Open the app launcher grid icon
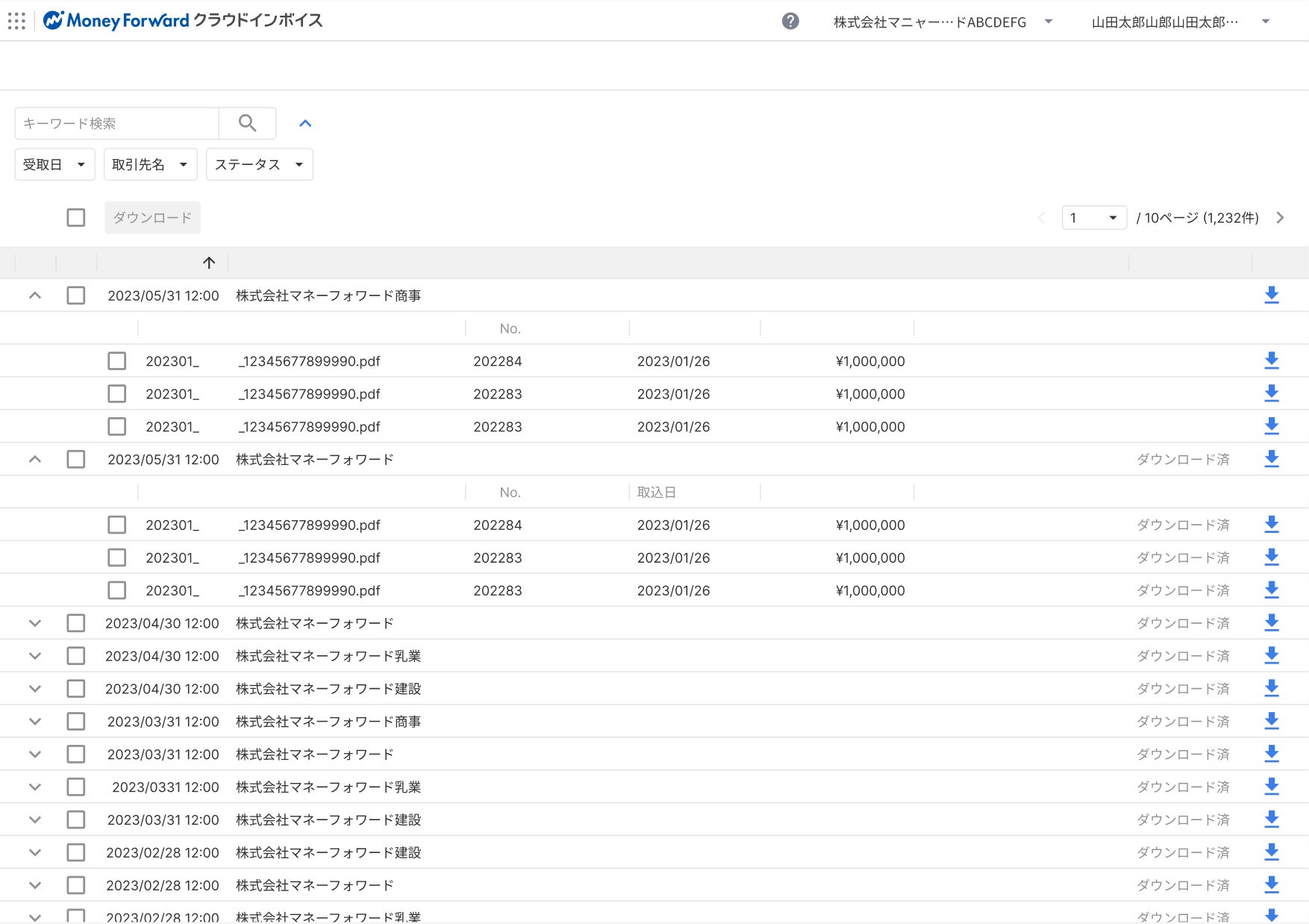The width and height of the screenshot is (1309, 924). [16, 21]
